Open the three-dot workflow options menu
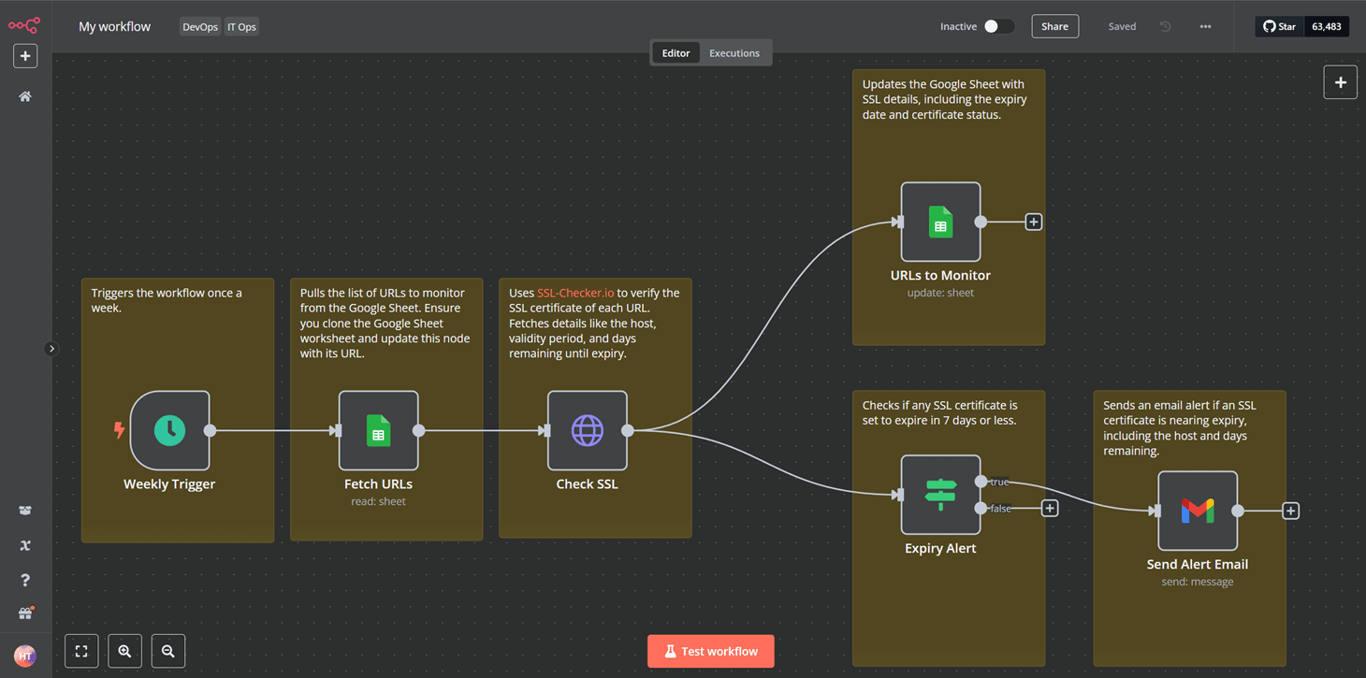The image size is (1366, 678). point(1205,26)
